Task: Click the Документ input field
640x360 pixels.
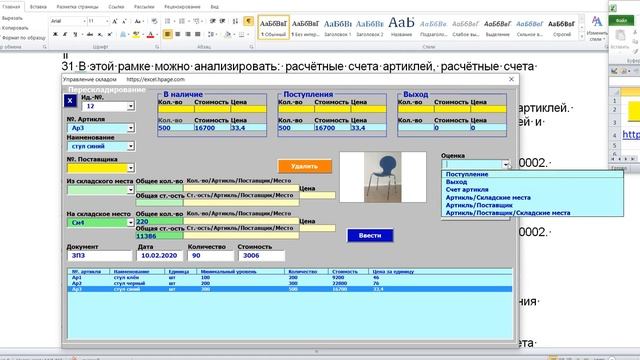Action: click(x=100, y=256)
